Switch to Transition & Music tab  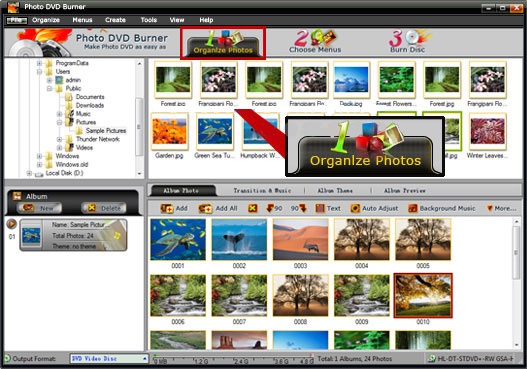tap(262, 191)
